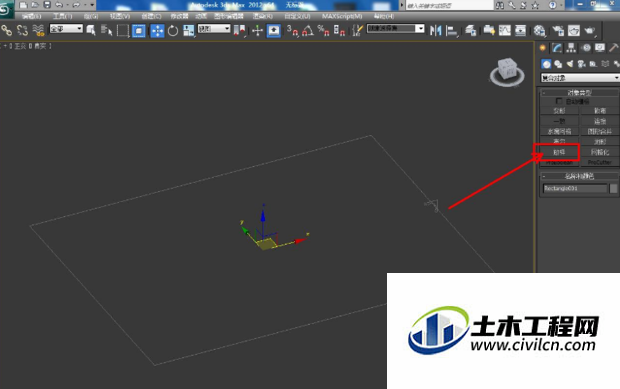Click the Rectangular Selection Region icon
The height and width of the screenshot is (389, 620).
(x=123, y=30)
